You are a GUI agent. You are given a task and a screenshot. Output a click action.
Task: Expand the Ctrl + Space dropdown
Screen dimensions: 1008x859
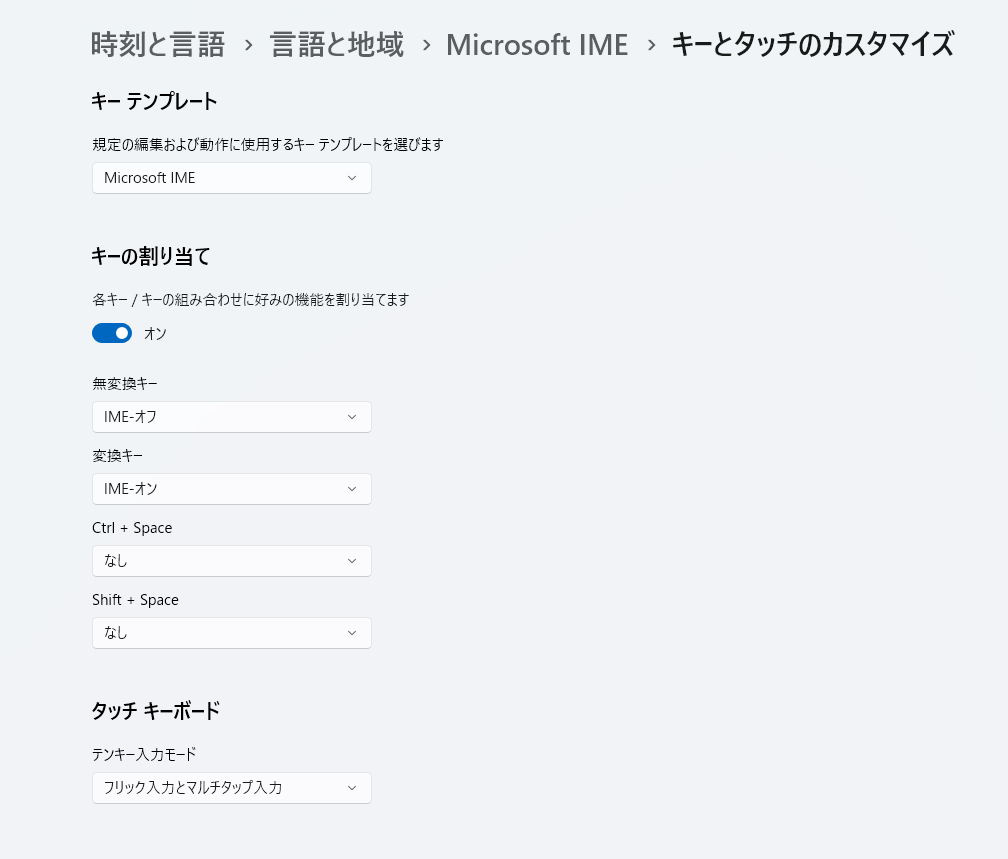point(231,561)
